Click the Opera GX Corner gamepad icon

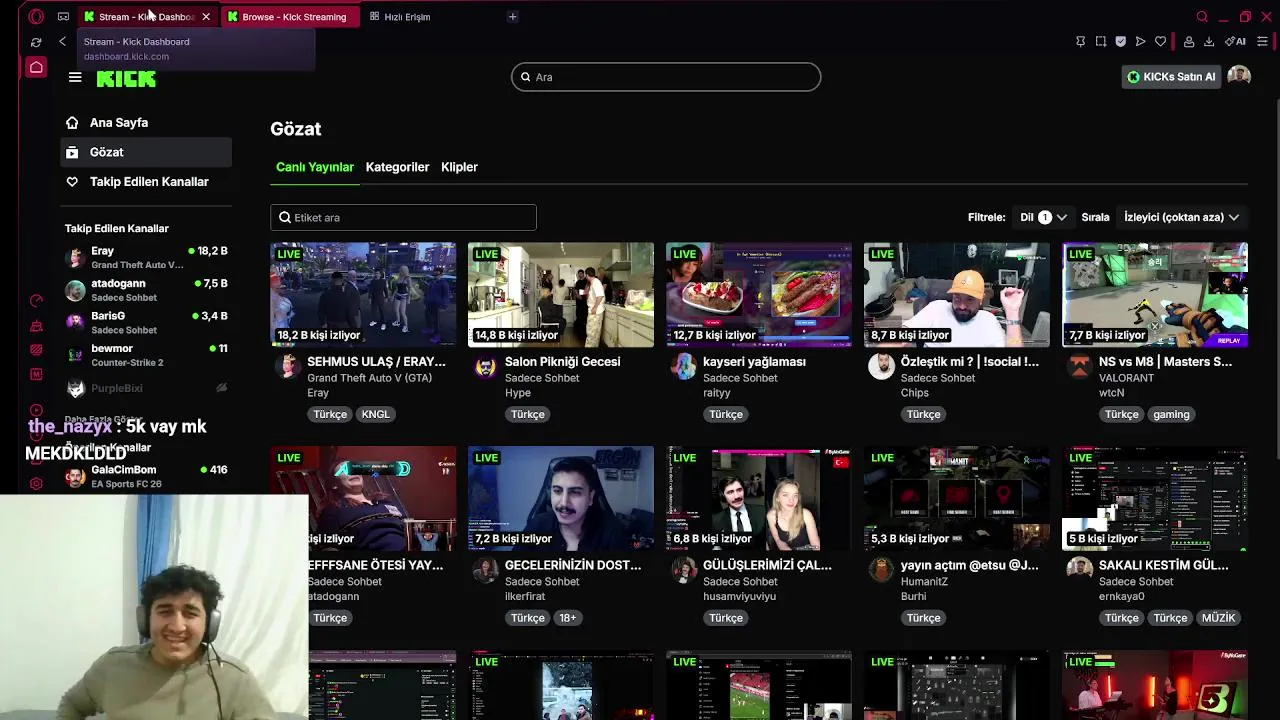pyautogui.click(x=63, y=16)
